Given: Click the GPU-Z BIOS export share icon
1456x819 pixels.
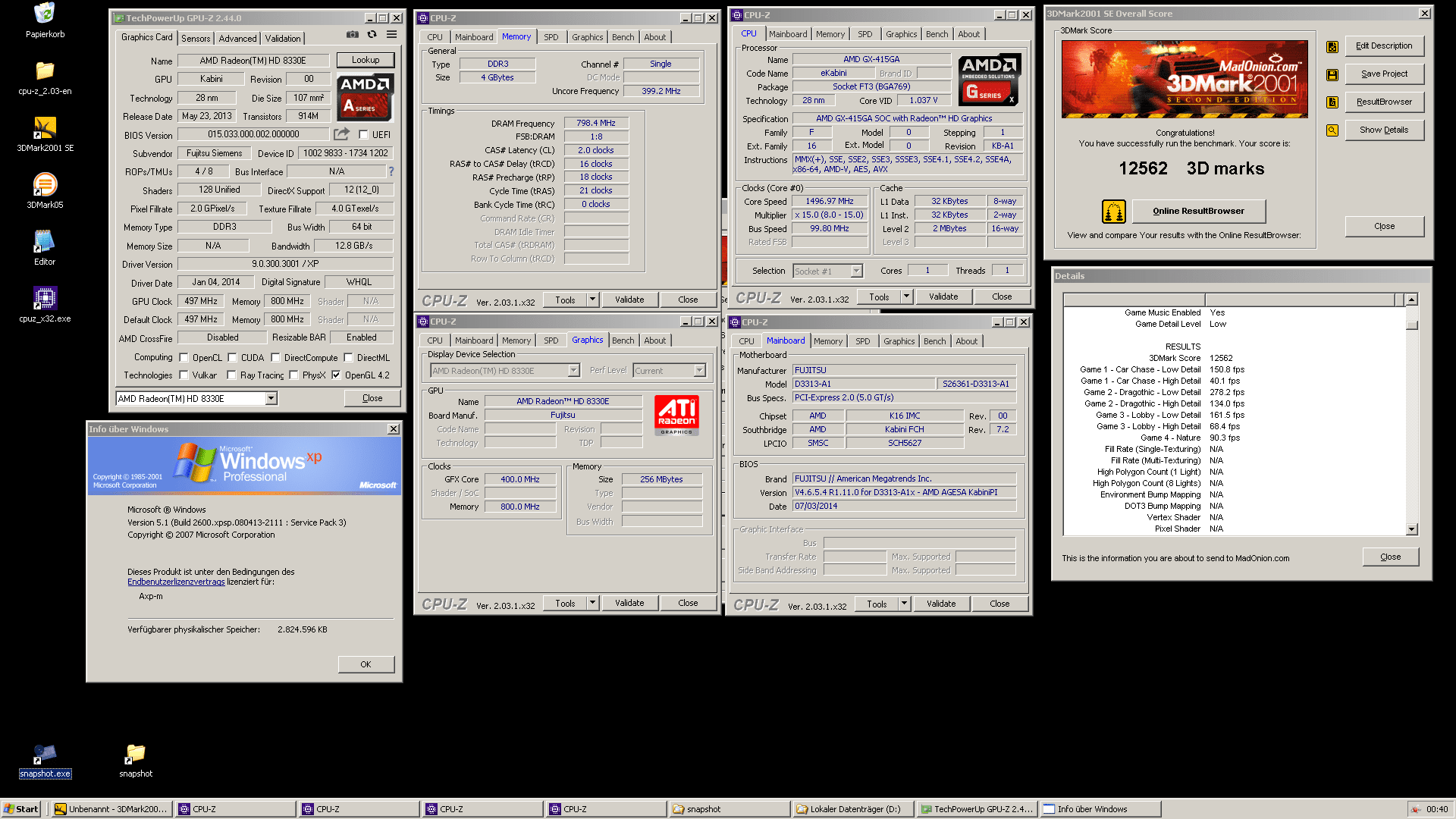Looking at the screenshot, I should pos(341,134).
